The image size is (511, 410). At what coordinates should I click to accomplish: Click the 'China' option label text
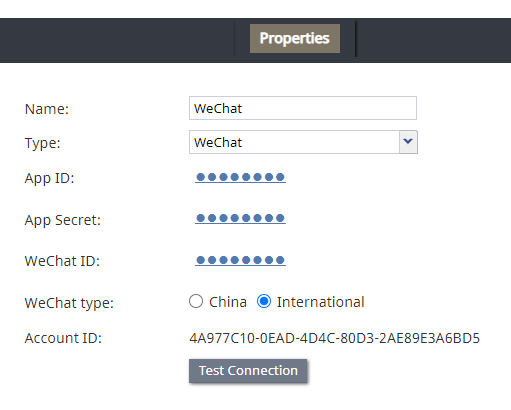coord(228,302)
